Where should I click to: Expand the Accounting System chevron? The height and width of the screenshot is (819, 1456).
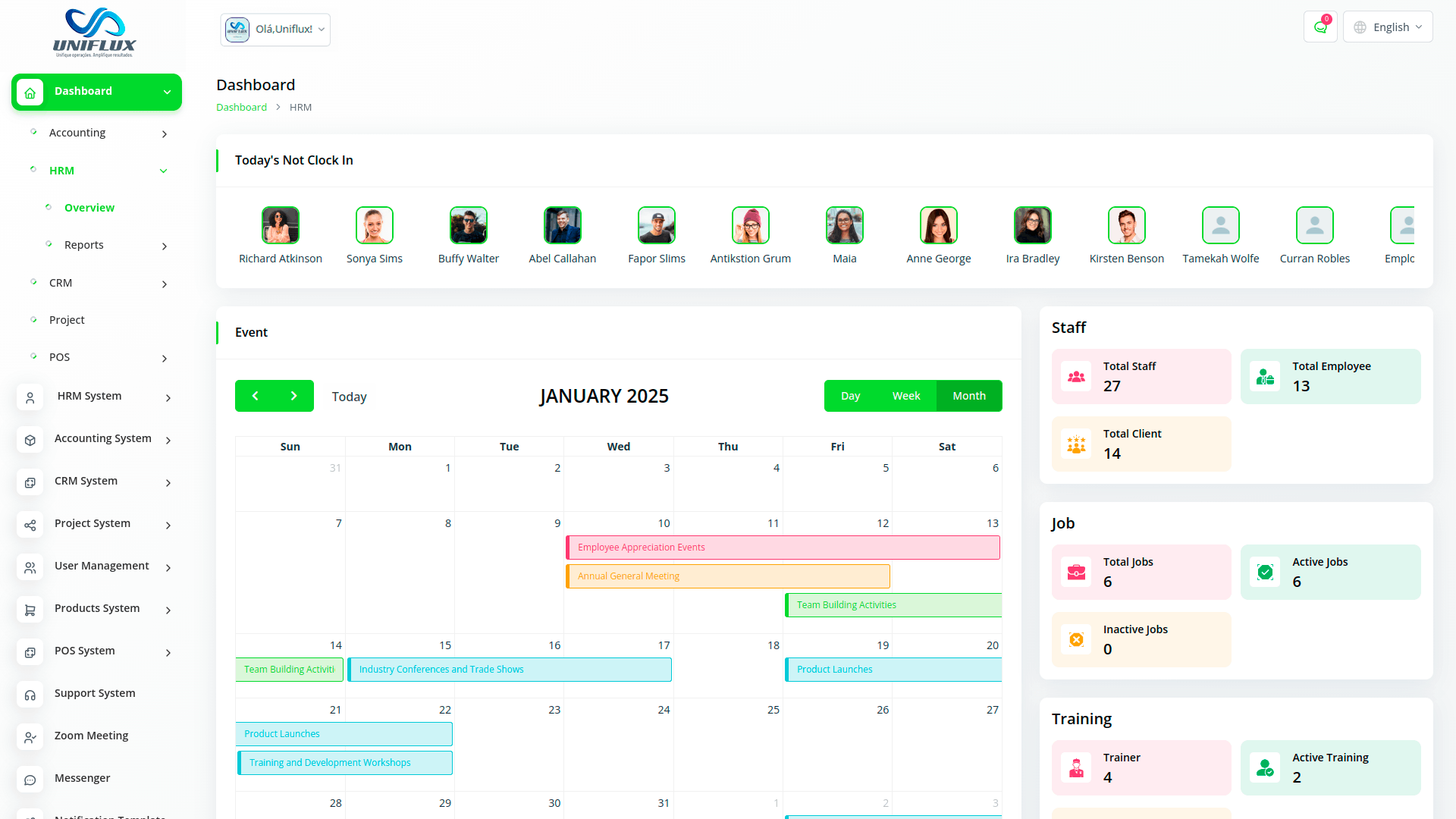click(x=168, y=441)
